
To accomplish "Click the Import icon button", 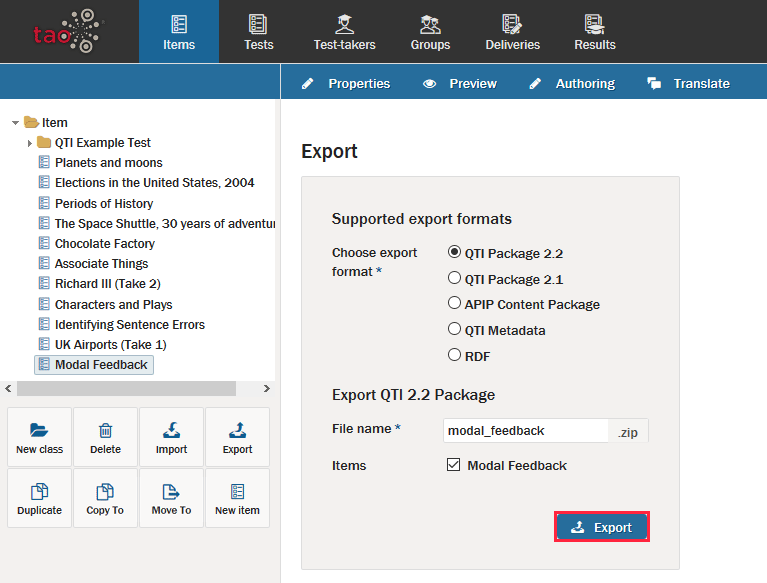I will [171, 431].
